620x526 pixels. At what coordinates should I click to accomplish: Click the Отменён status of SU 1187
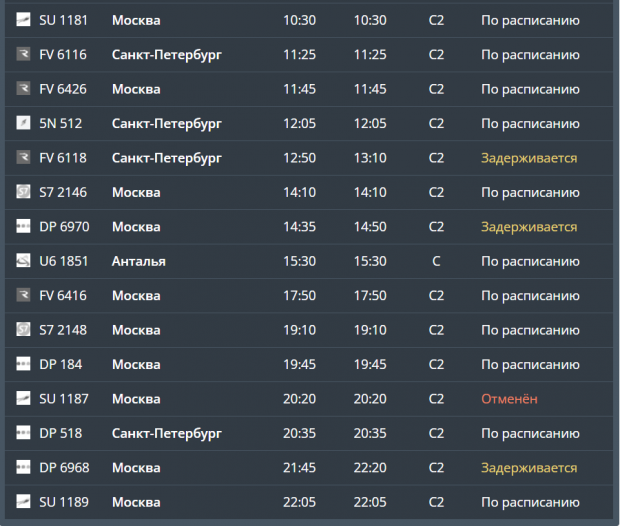(x=509, y=399)
